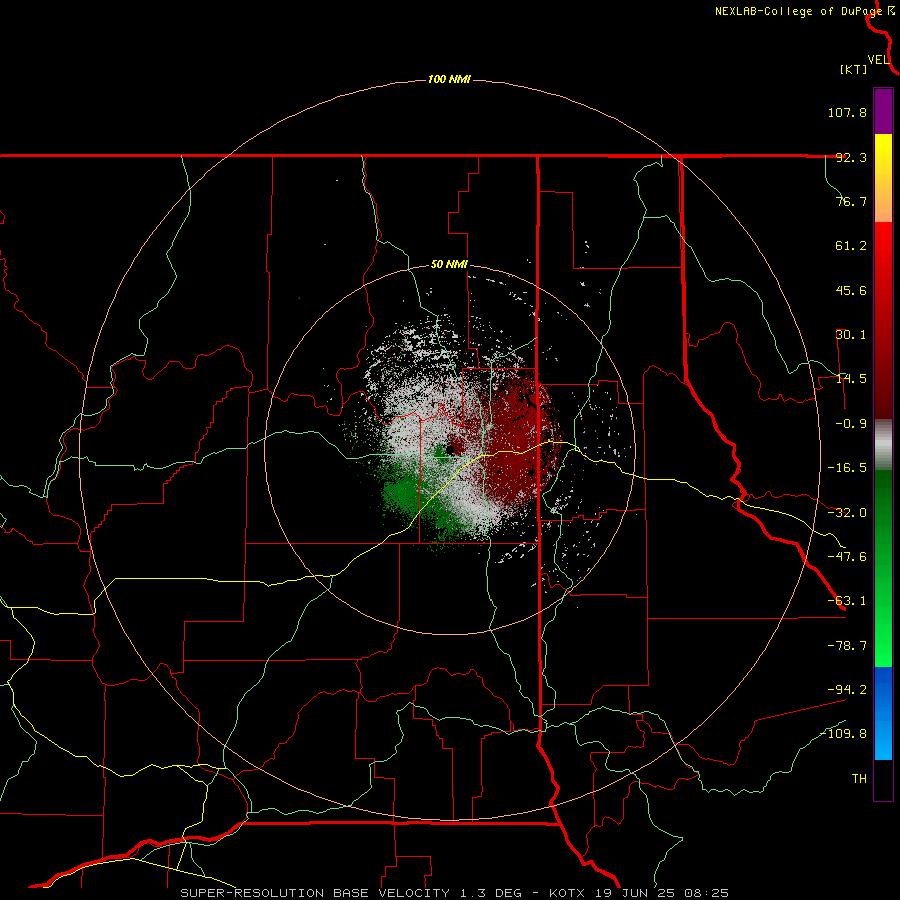Pick the blue segment of velocity color bar

tap(883, 713)
